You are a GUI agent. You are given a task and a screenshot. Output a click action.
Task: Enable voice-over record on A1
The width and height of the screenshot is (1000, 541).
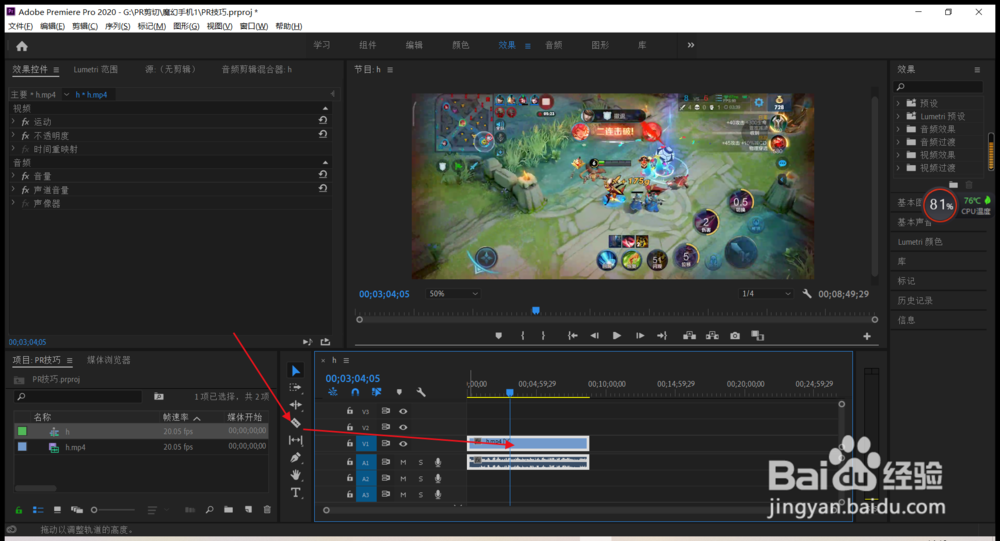[x=438, y=462]
